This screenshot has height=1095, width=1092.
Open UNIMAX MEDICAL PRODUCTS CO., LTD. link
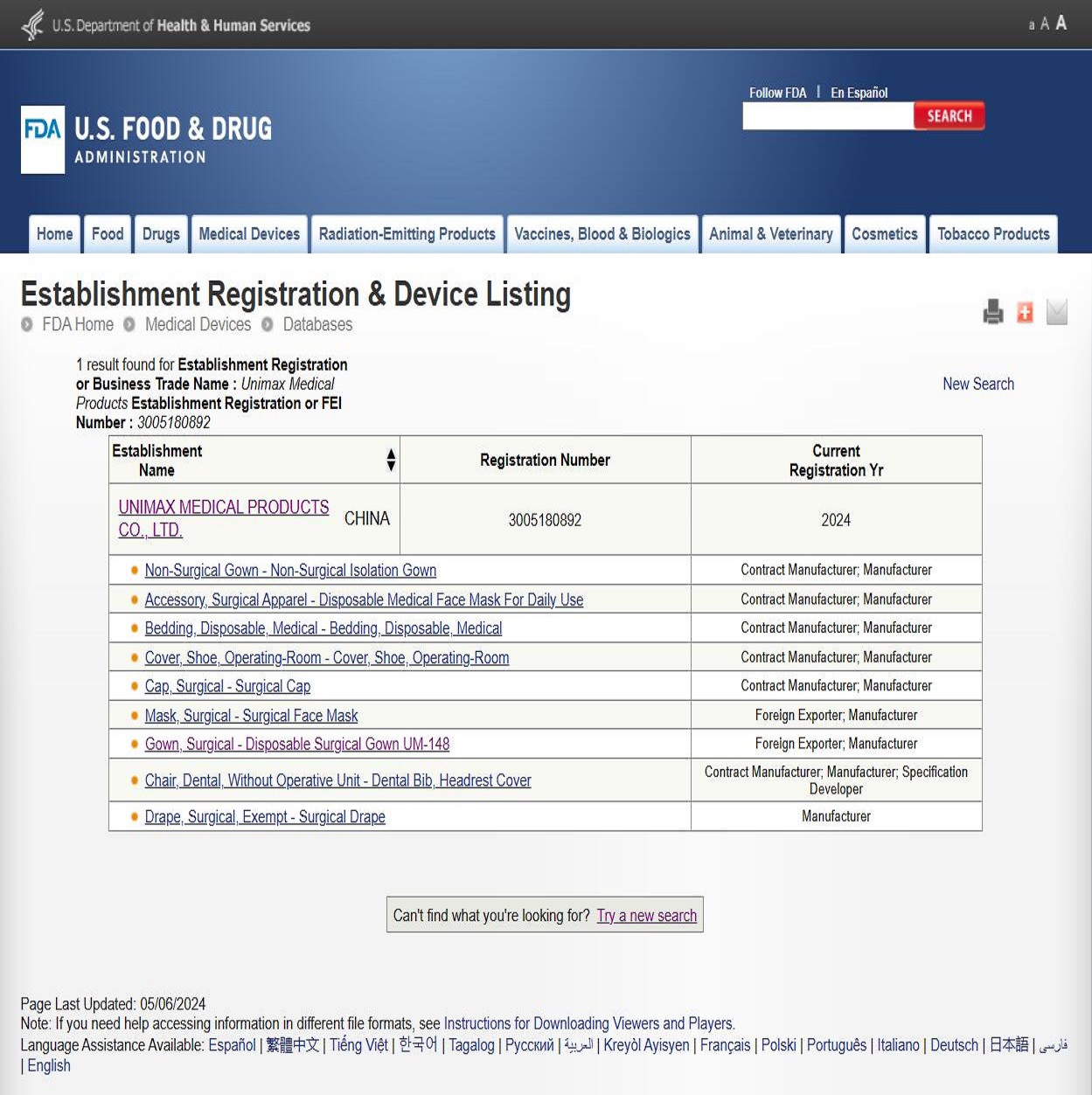point(223,508)
